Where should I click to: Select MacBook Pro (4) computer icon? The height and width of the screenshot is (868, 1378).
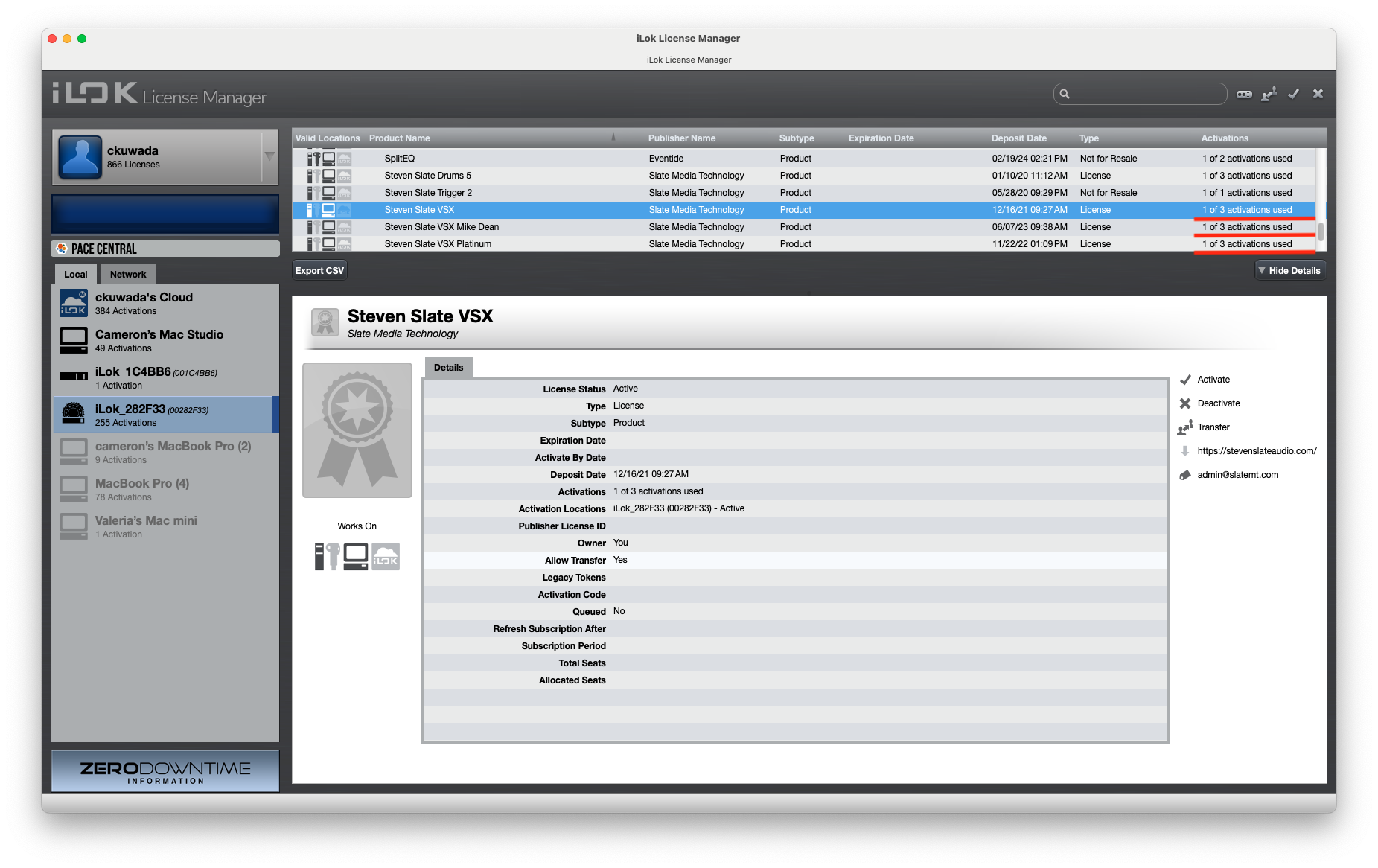click(x=74, y=489)
